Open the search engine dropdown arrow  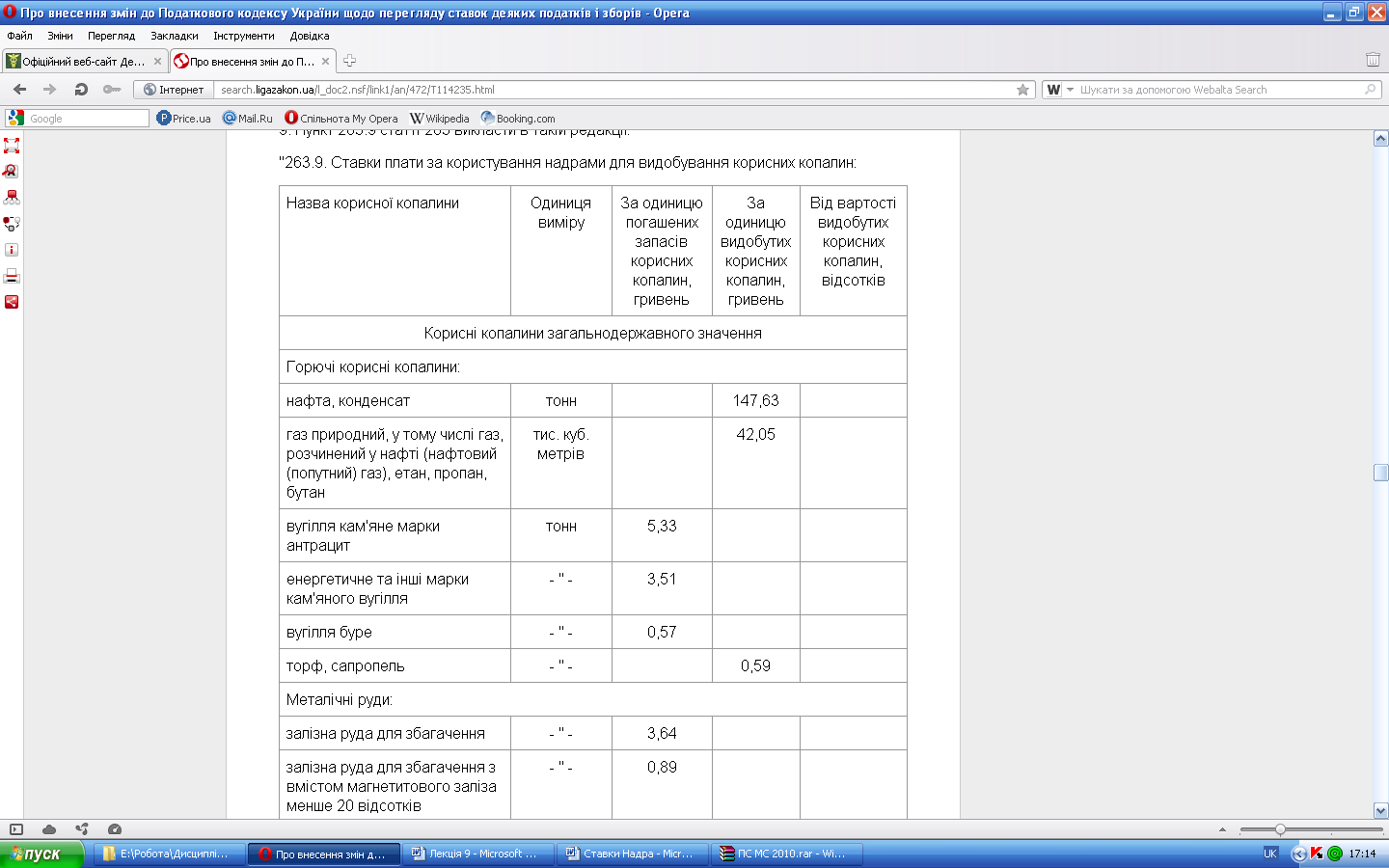tap(1070, 90)
